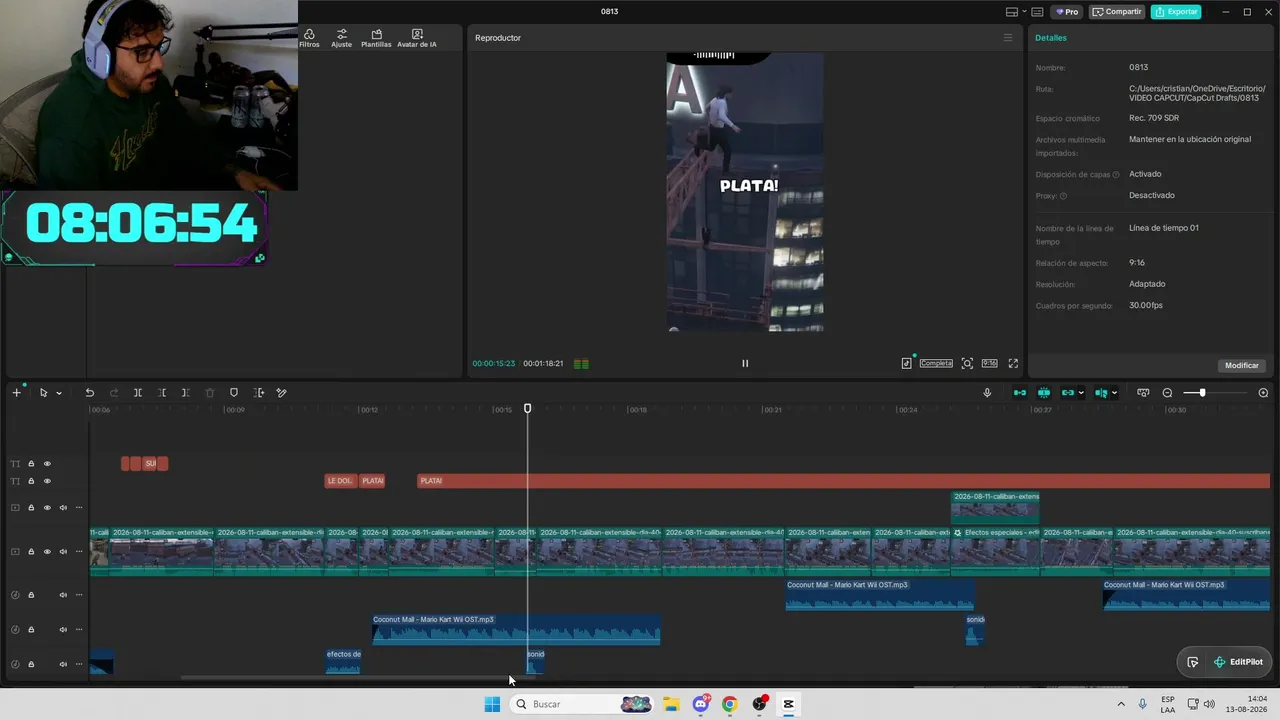
Task: Delete left of playhead trim icon
Action: pos(162,393)
